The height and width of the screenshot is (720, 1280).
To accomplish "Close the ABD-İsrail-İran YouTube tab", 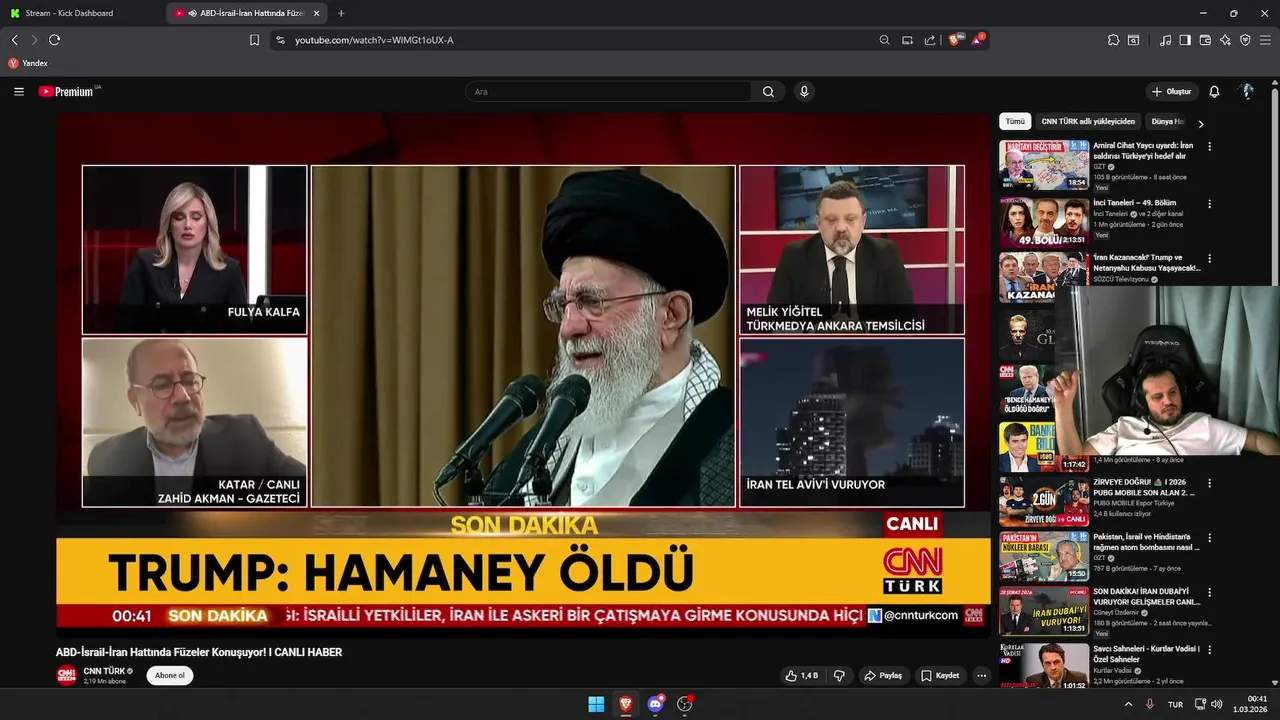I will 317,13.
